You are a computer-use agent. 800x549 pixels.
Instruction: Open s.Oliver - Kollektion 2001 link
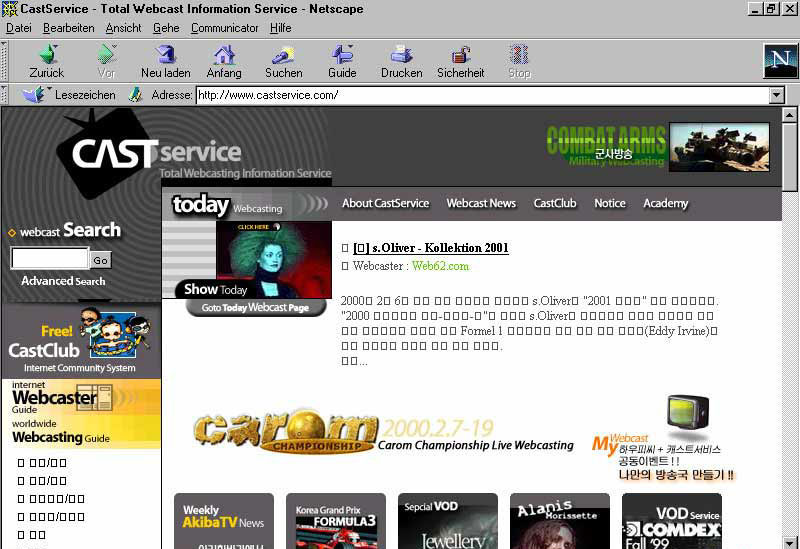pos(431,248)
